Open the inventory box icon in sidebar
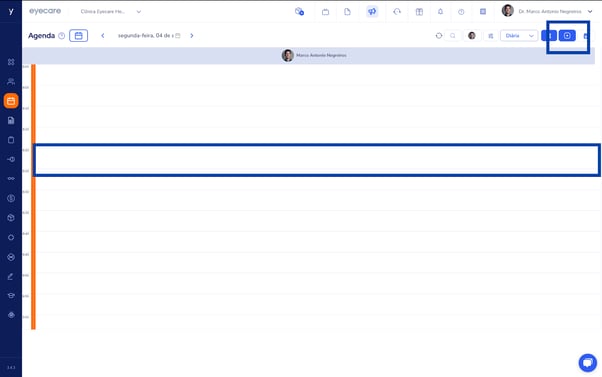The height and width of the screenshot is (377, 602). [11, 218]
